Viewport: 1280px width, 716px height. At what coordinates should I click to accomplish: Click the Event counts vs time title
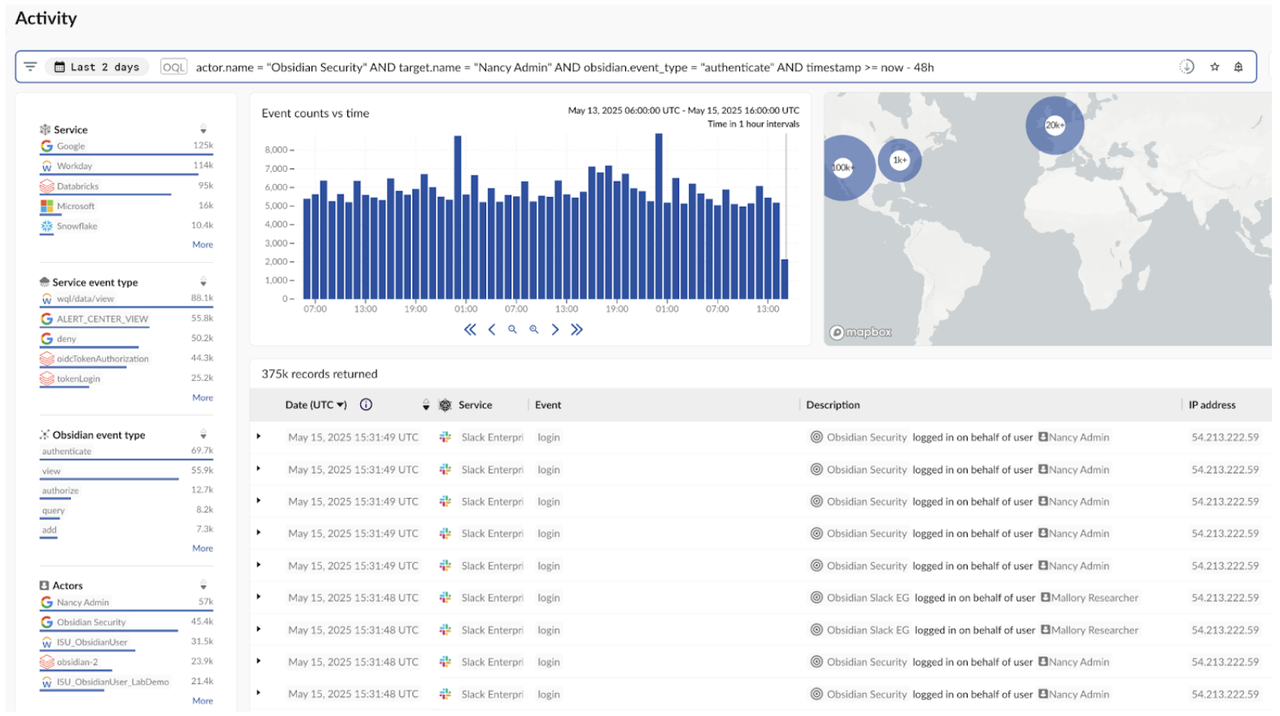[x=315, y=114]
